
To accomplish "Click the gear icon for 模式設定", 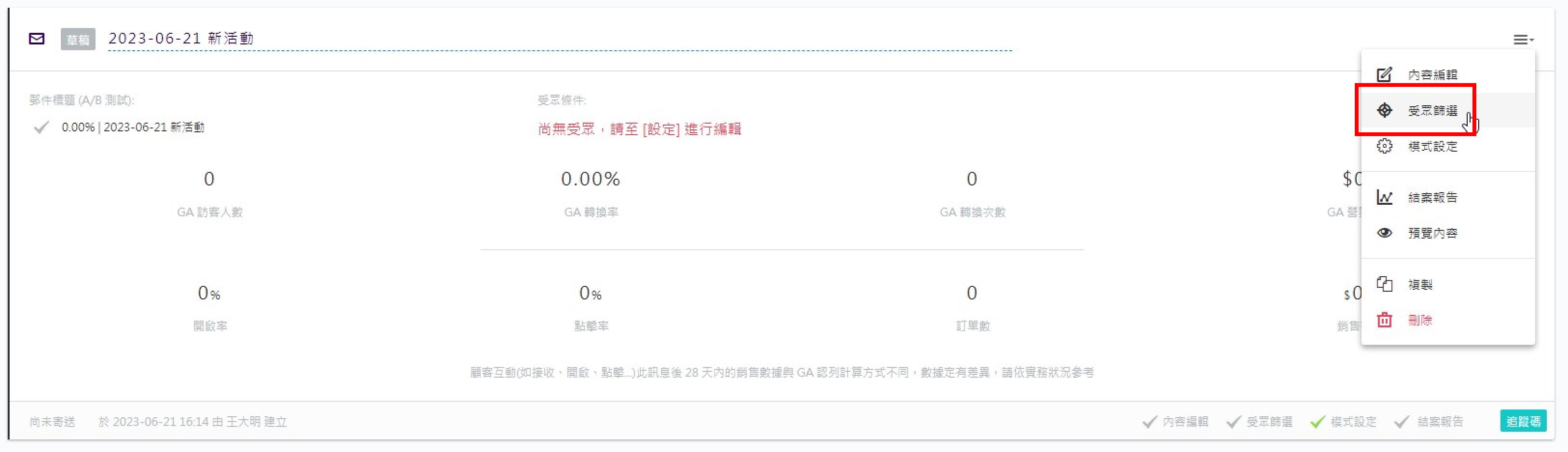I will [x=1384, y=146].
